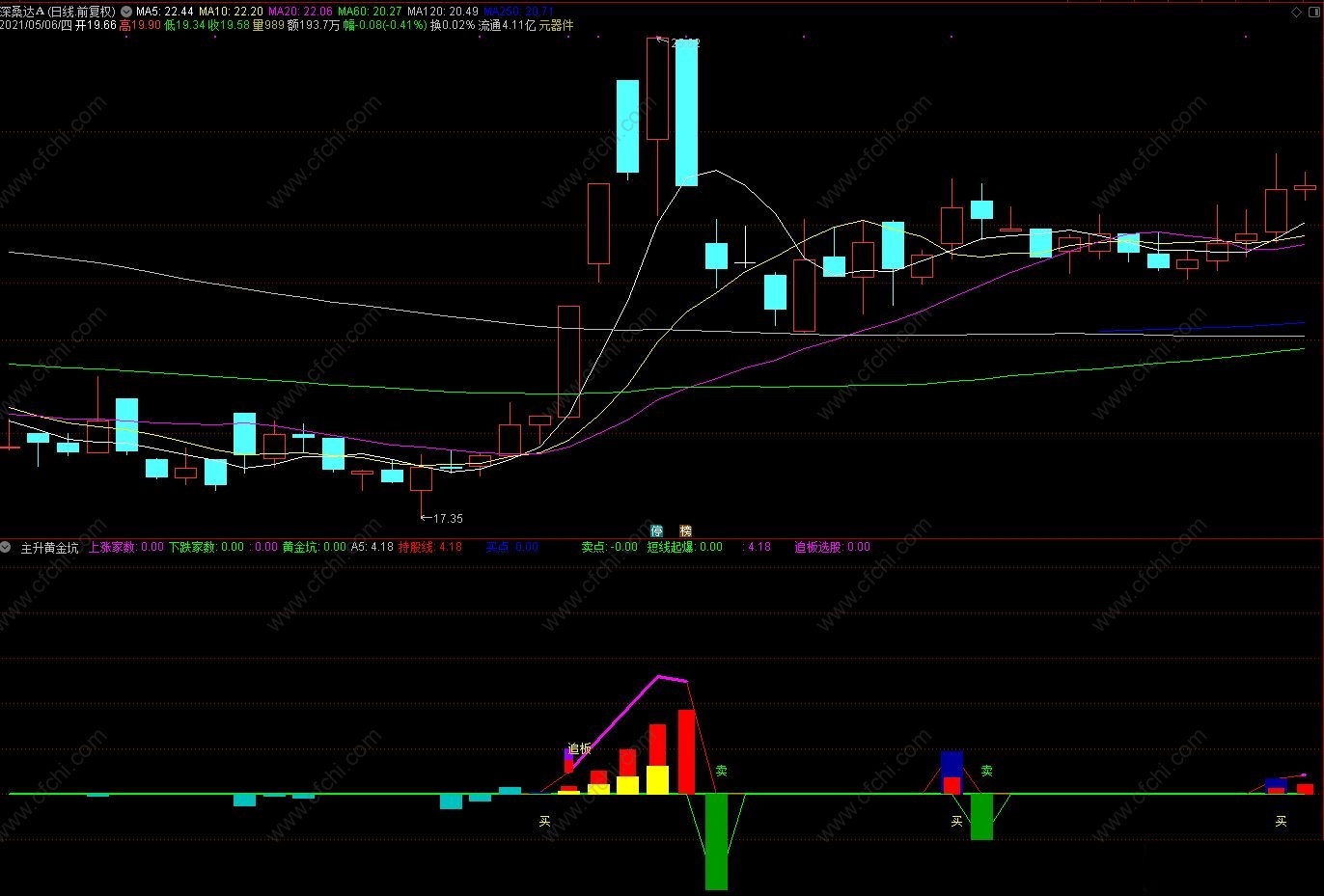Click the 额193.7万 turnover value

pyautogui.click(x=314, y=25)
